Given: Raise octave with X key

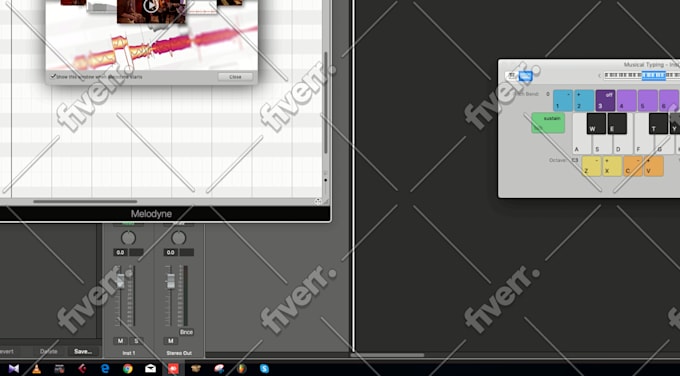Looking at the screenshot, I should [x=612, y=166].
